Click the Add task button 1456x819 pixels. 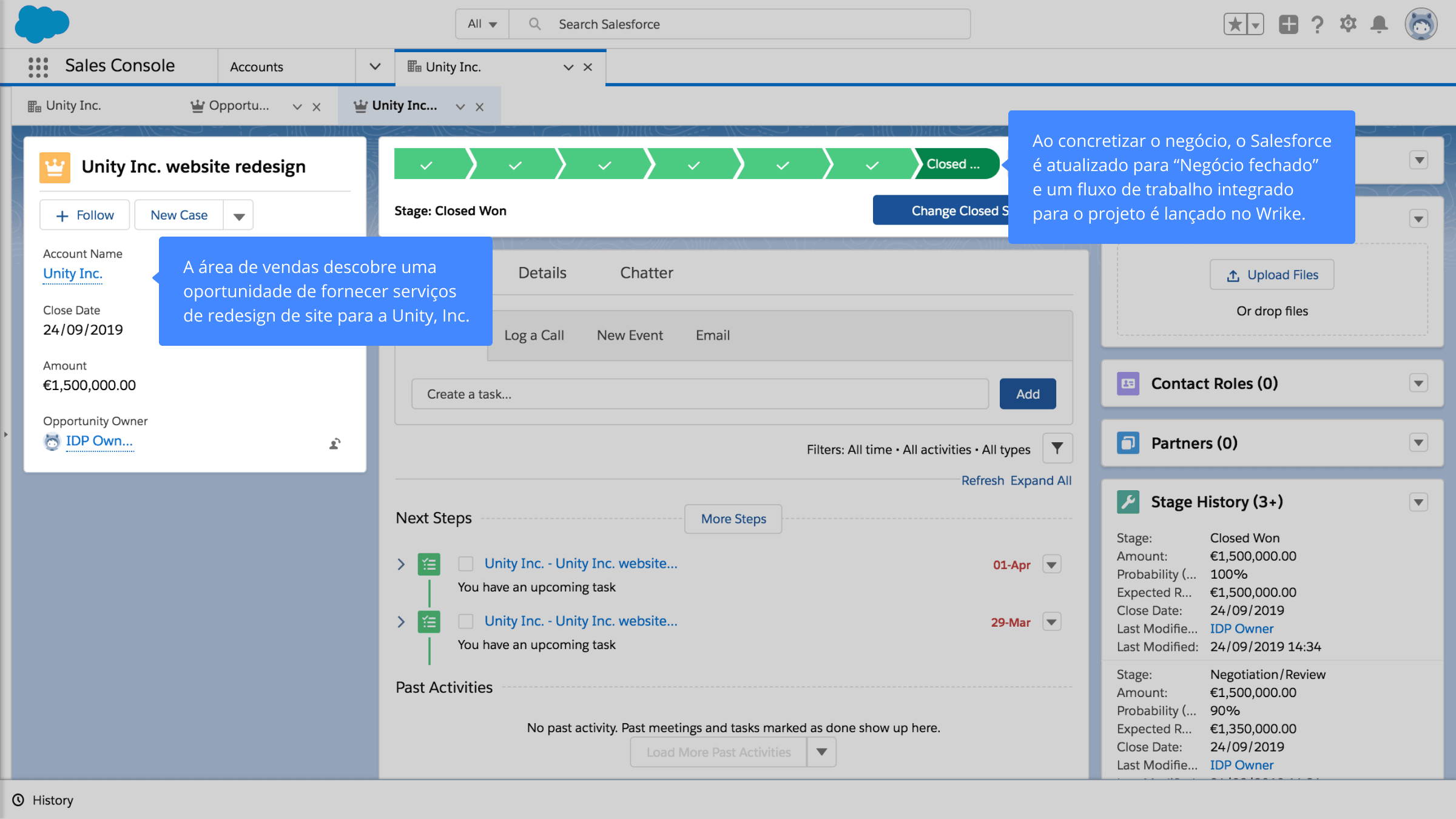click(1028, 394)
